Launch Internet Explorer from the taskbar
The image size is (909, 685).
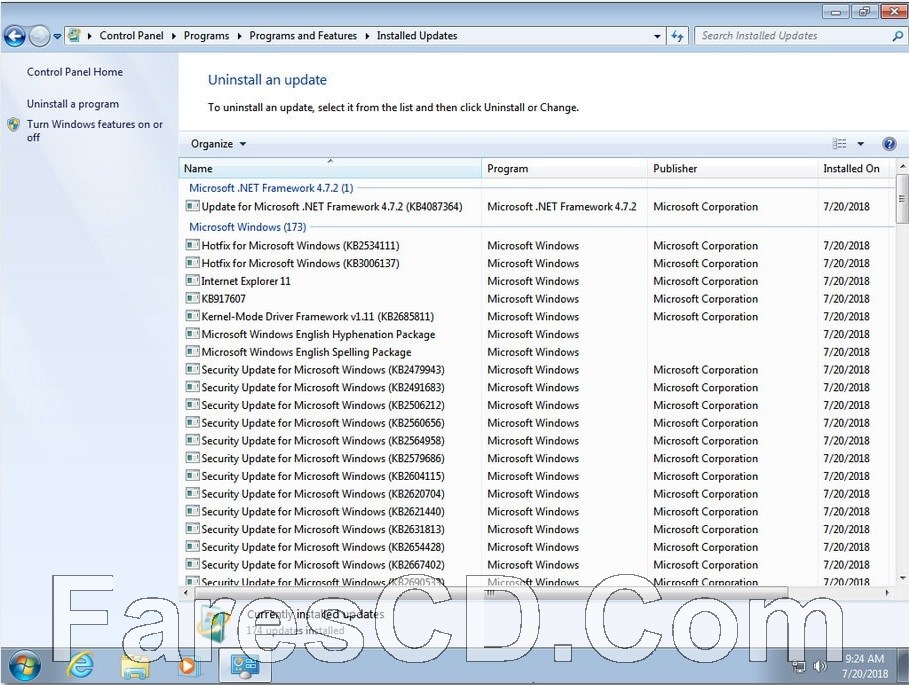[80, 666]
